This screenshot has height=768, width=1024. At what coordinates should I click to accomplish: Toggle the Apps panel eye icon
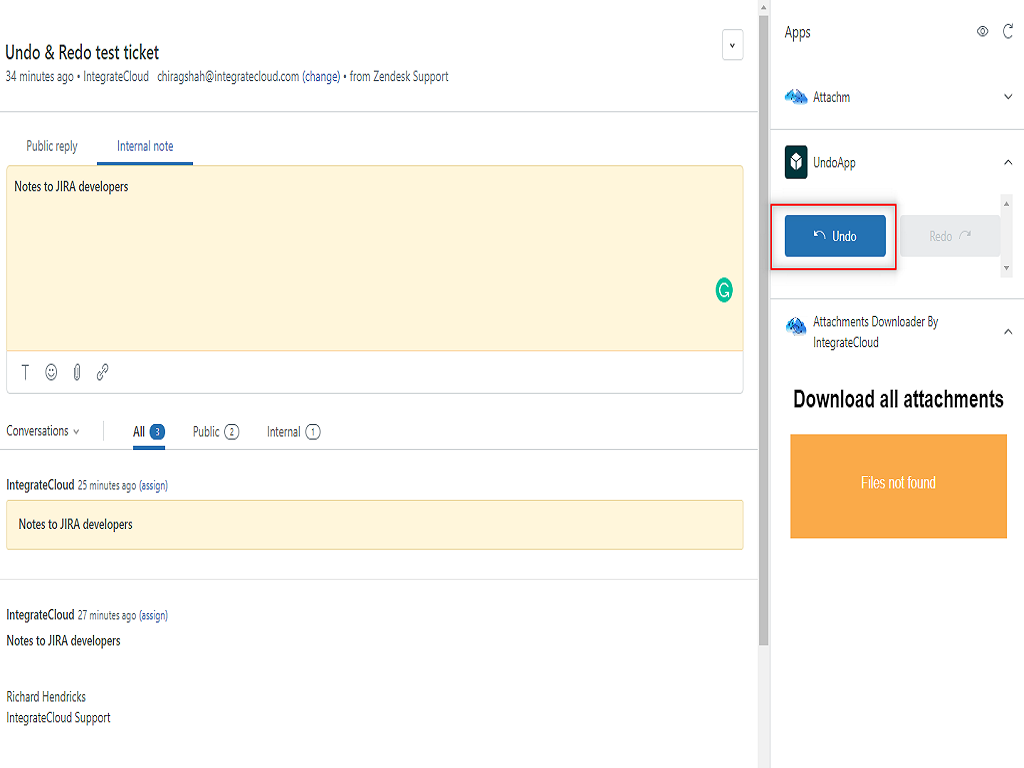coord(982,32)
